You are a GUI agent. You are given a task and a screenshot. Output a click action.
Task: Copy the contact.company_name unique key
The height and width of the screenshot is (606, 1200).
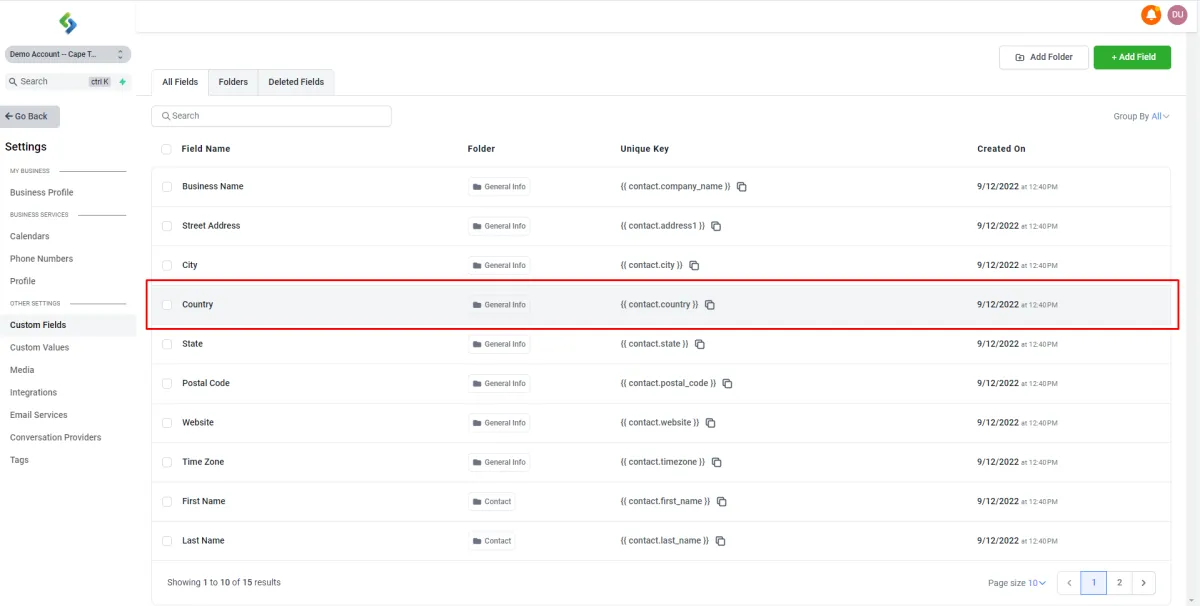[x=742, y=187]
